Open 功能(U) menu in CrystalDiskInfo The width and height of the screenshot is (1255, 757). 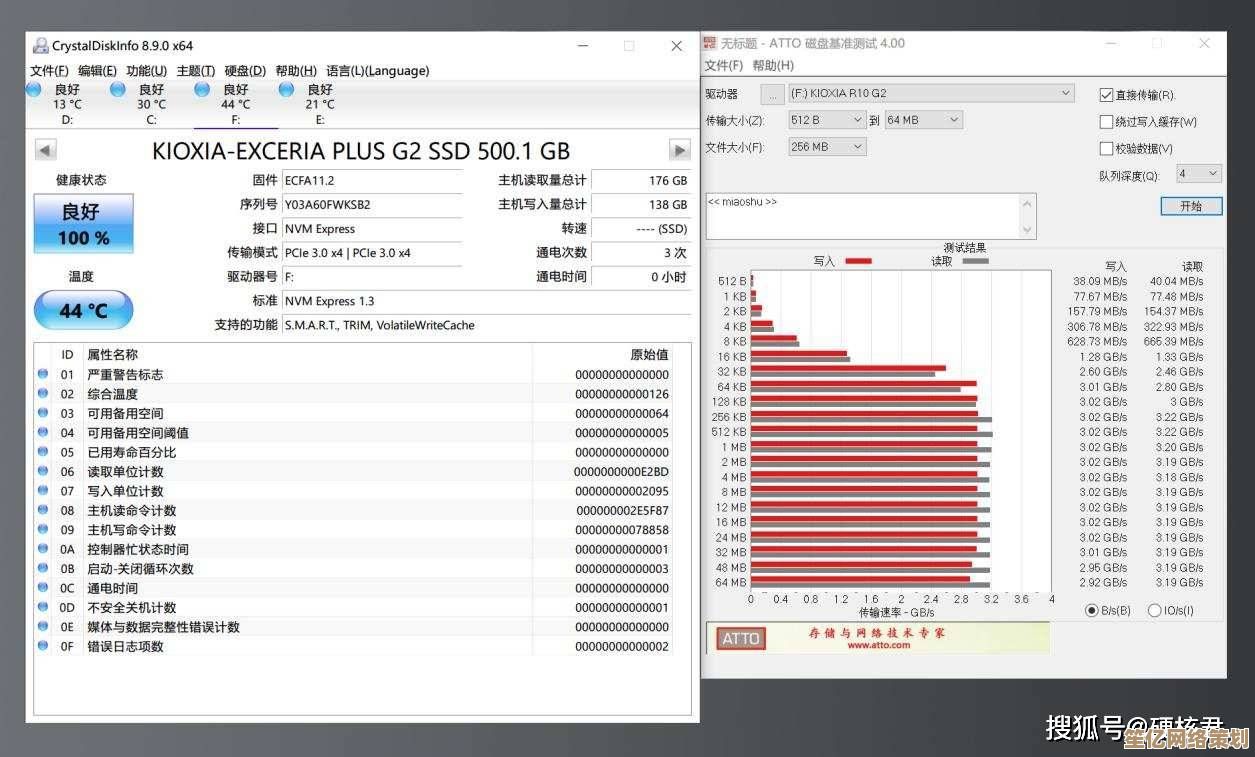click(146, 71)
